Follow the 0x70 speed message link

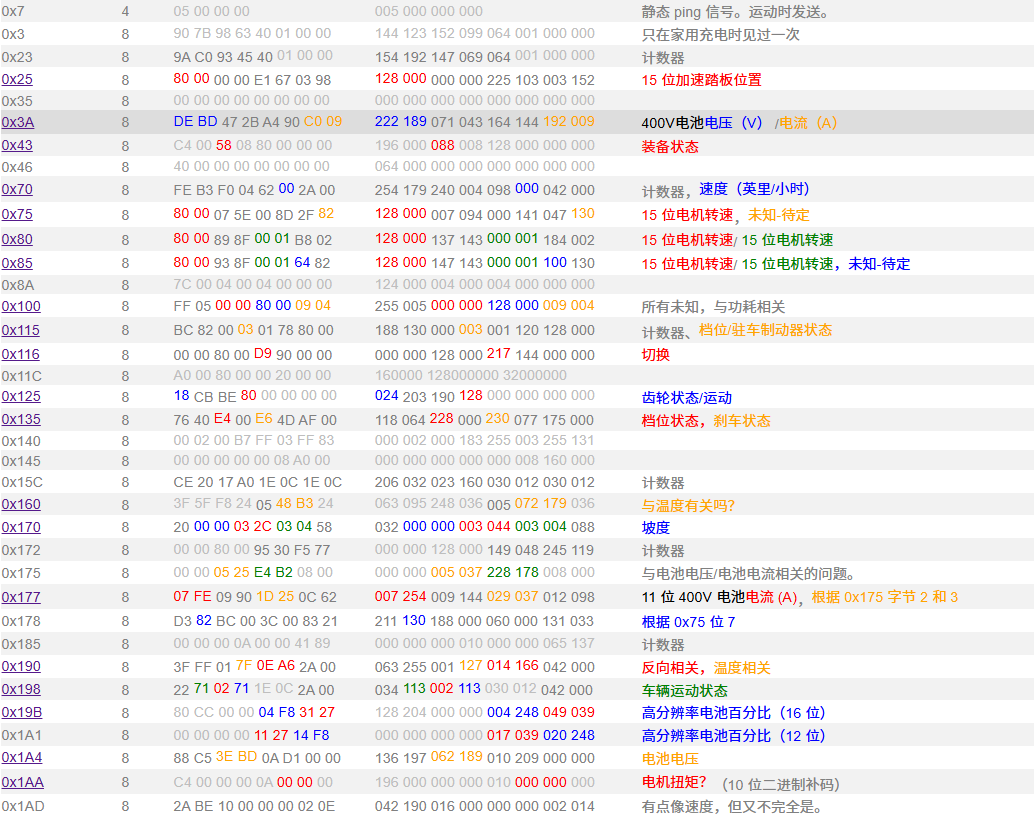[17, 189]
